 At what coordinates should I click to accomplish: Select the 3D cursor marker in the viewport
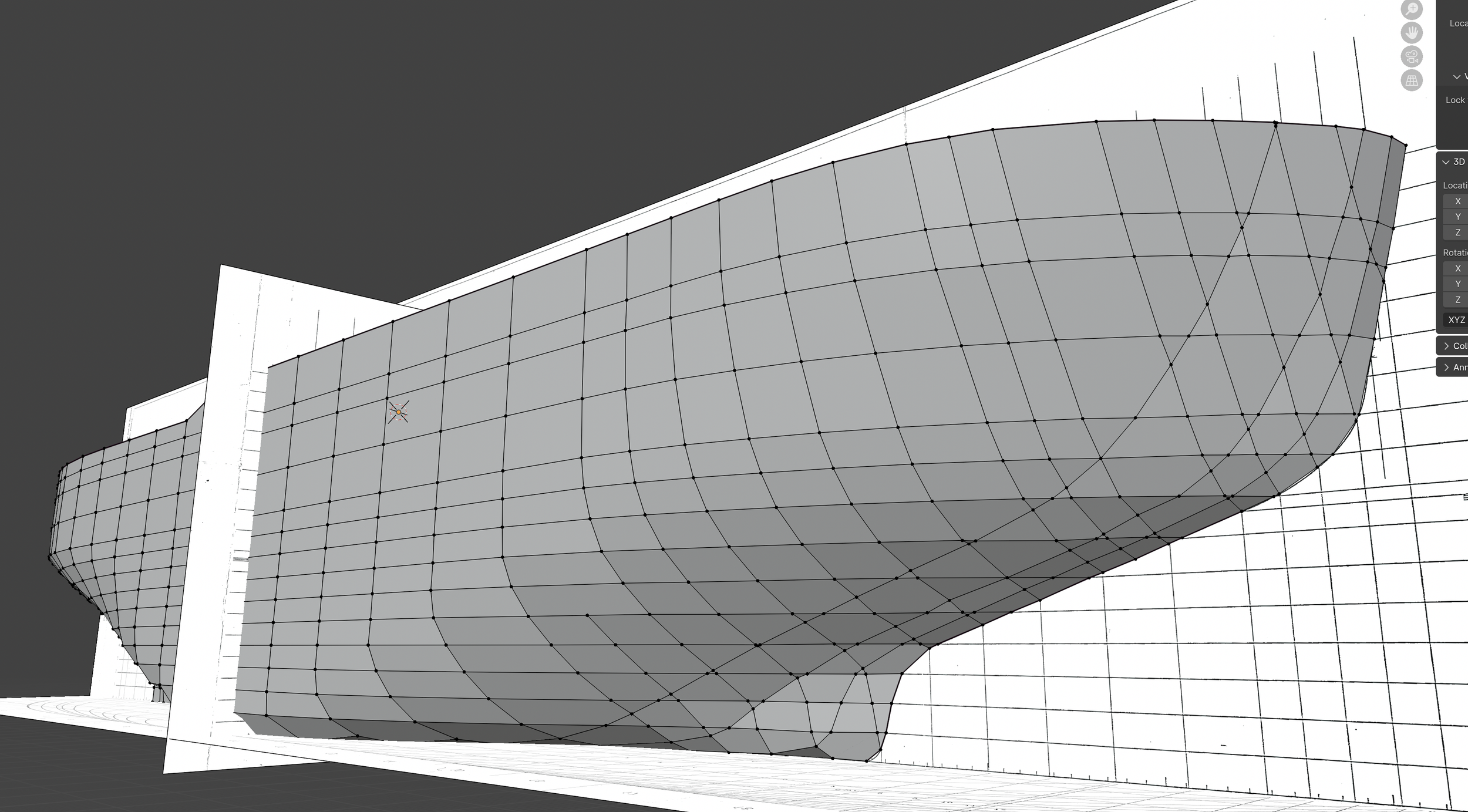click(x=398, y=413)
